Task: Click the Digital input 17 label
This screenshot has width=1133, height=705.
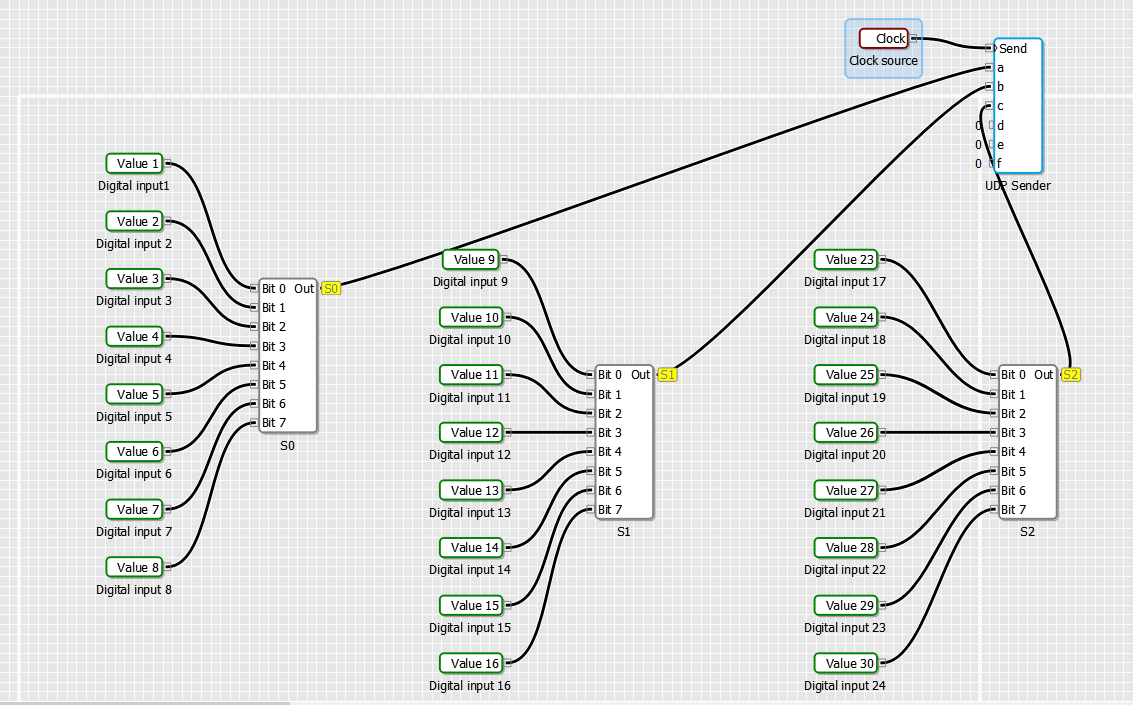Action: pos(845,282)
